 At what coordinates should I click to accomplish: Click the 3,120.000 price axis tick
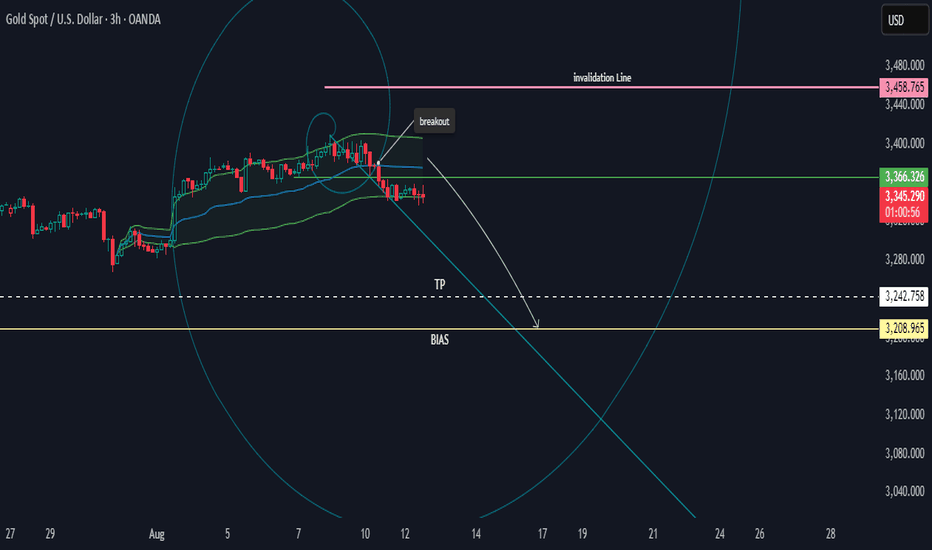(905, 414)
